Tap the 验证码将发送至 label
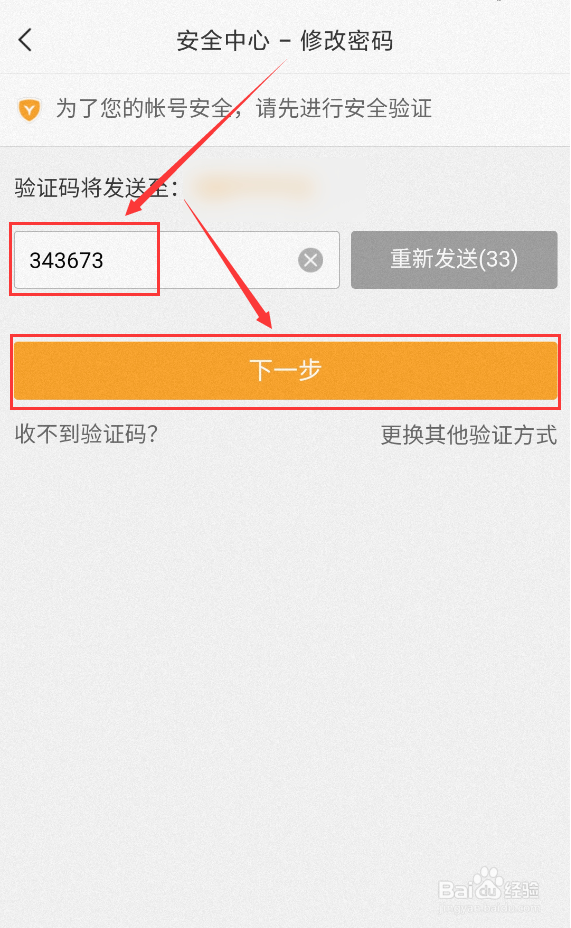The image size is (571, 928). click(96, 188)
